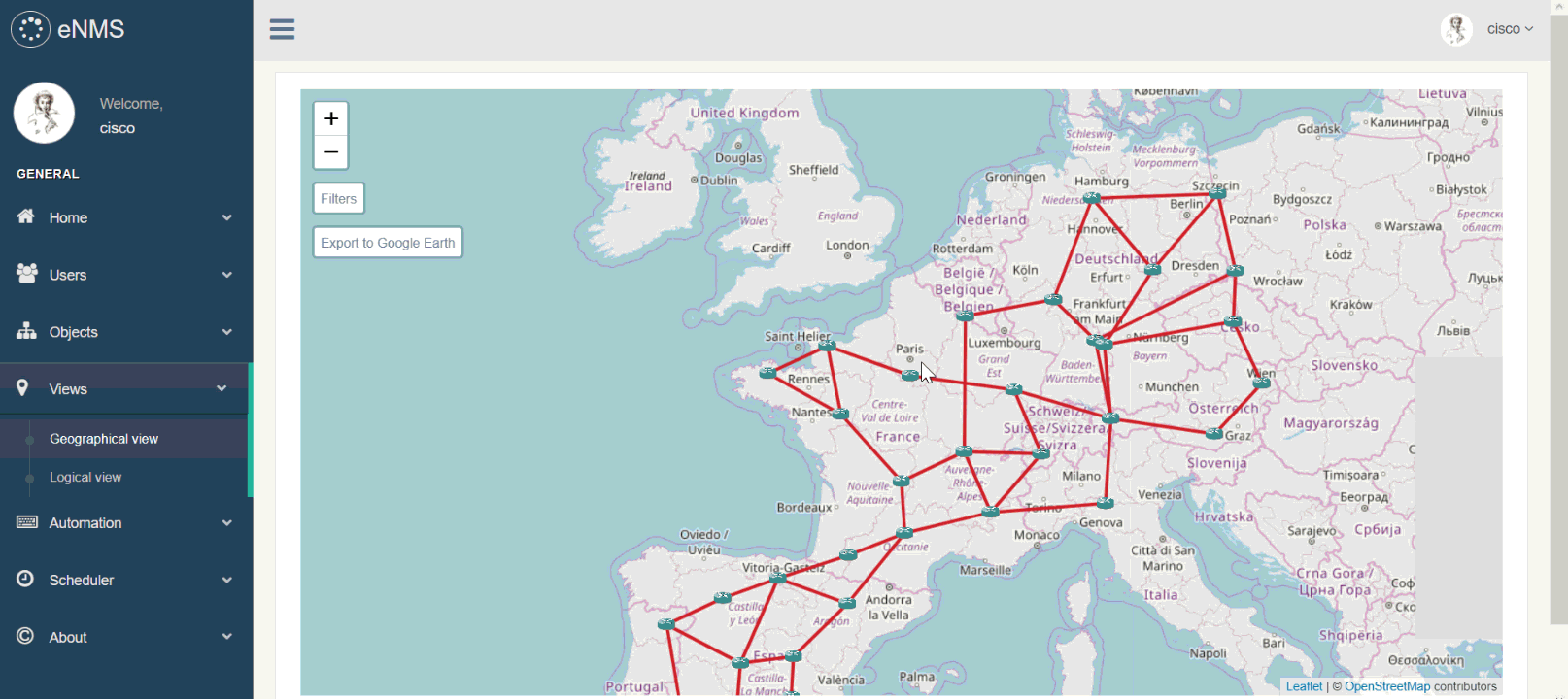Expand the Scheduler menu chevron

coord(226,581)
